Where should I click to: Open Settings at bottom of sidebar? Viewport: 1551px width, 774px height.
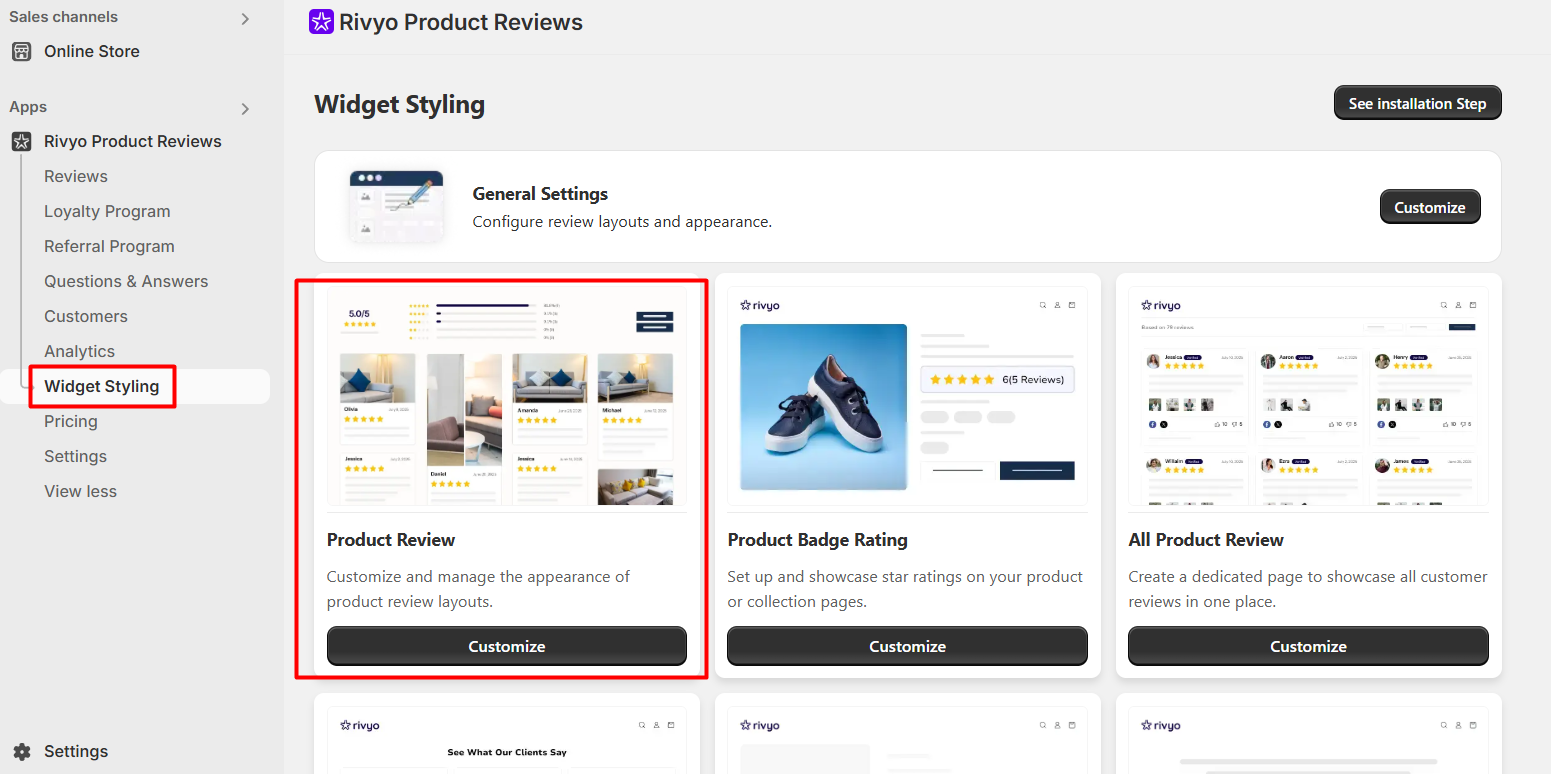tap(76, 751)
